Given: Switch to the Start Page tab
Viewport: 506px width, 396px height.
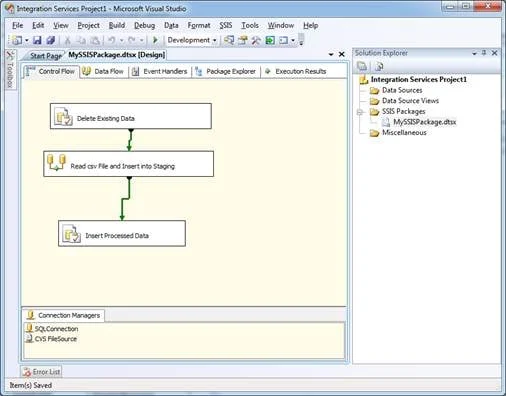Looking at the screenshot, I should [46, 56].
